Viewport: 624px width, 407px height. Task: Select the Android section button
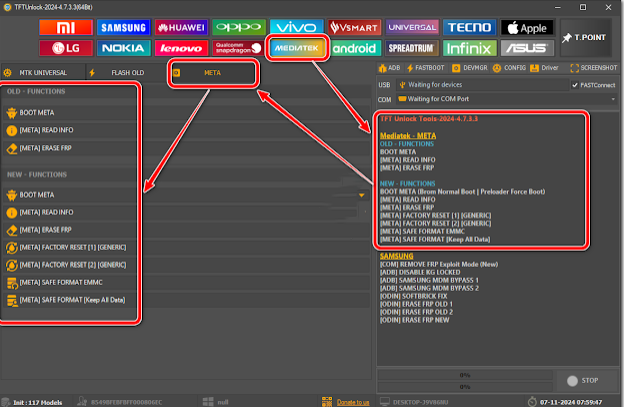coord(354,48)
